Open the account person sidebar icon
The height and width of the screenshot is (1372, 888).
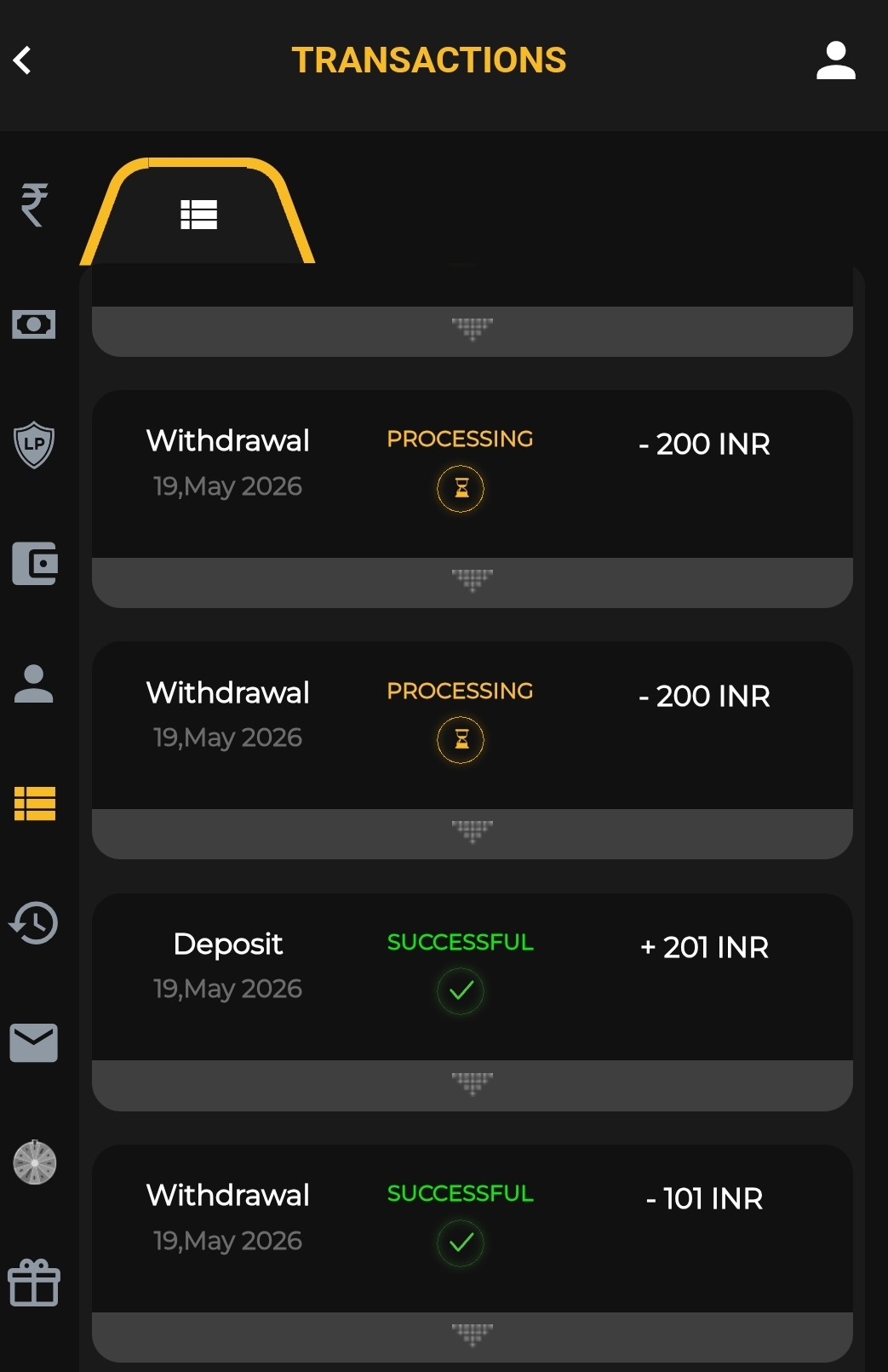[x=34, y=684]
